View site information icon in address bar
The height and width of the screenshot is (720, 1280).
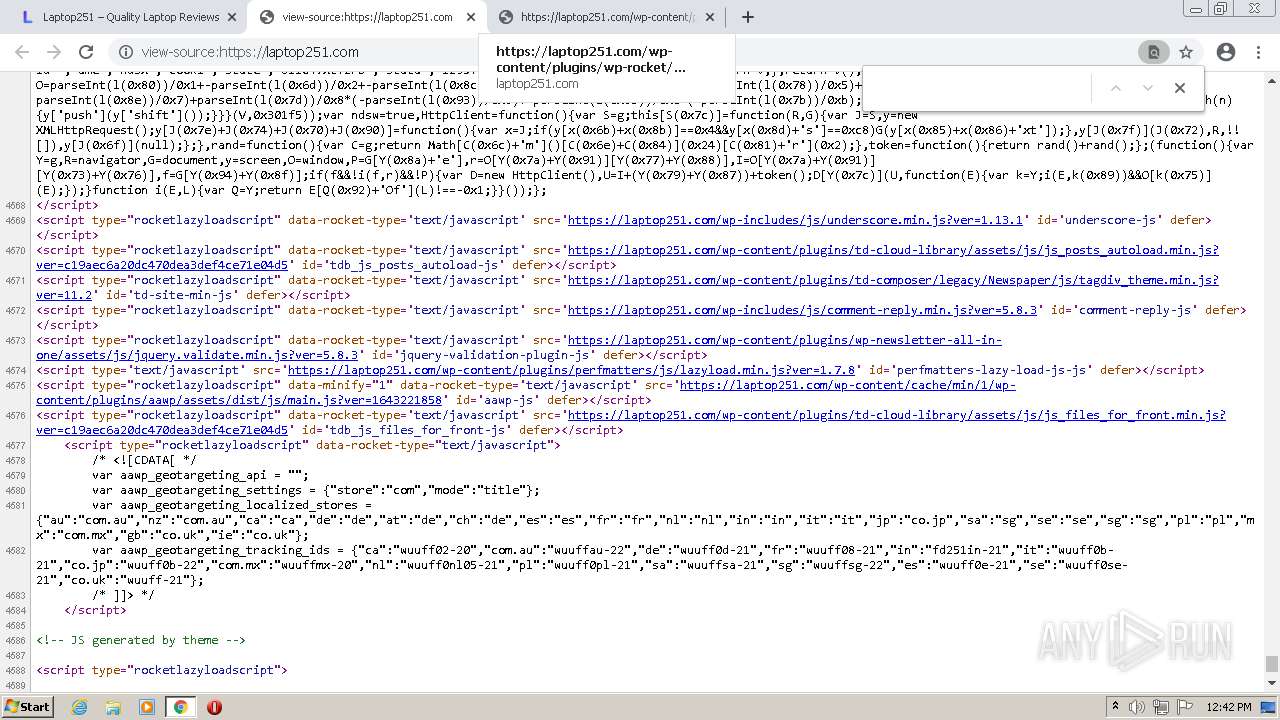click(x=126, y=52)
